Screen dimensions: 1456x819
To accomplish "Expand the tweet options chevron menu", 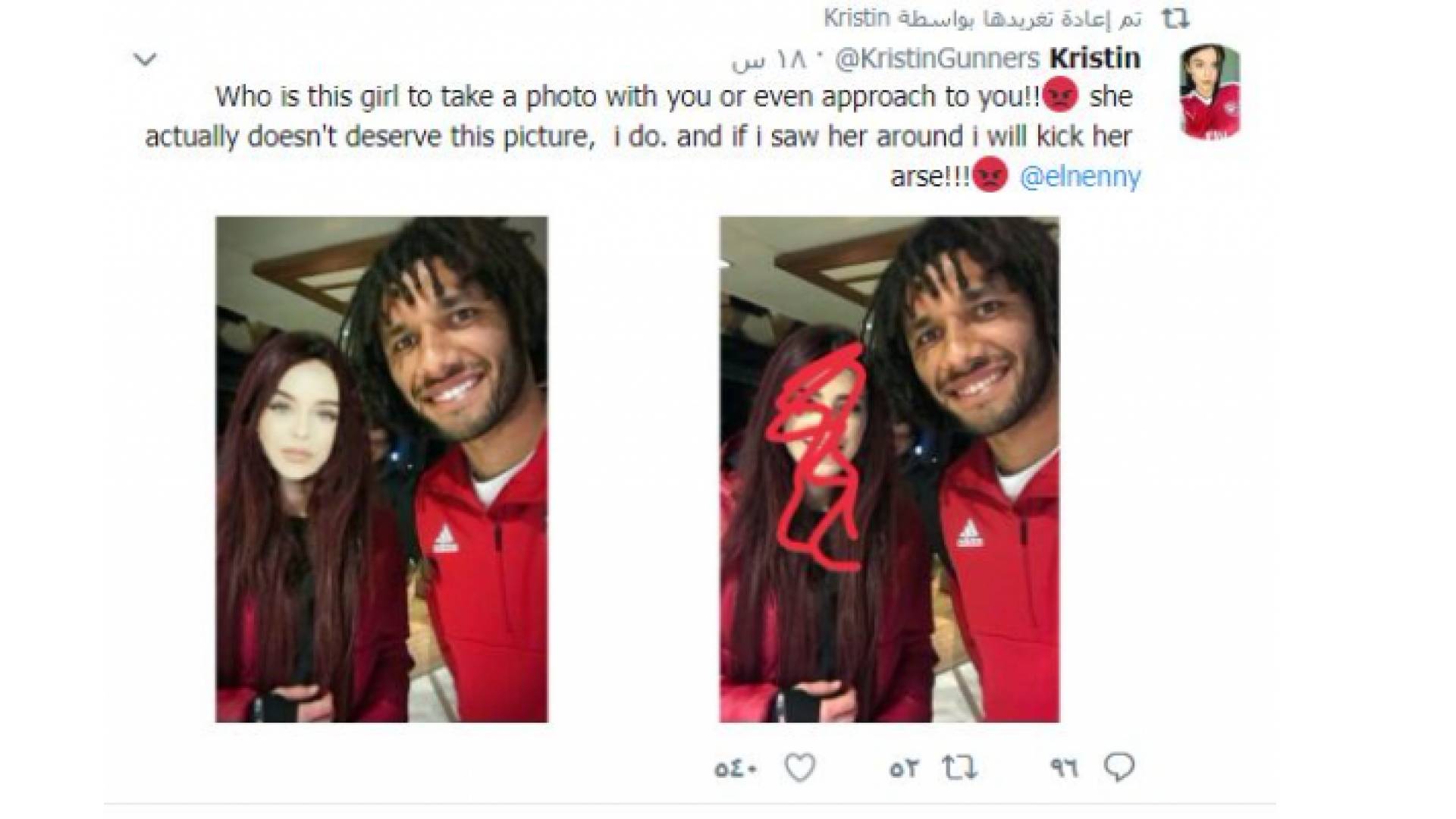I will [x=145, y=59].
